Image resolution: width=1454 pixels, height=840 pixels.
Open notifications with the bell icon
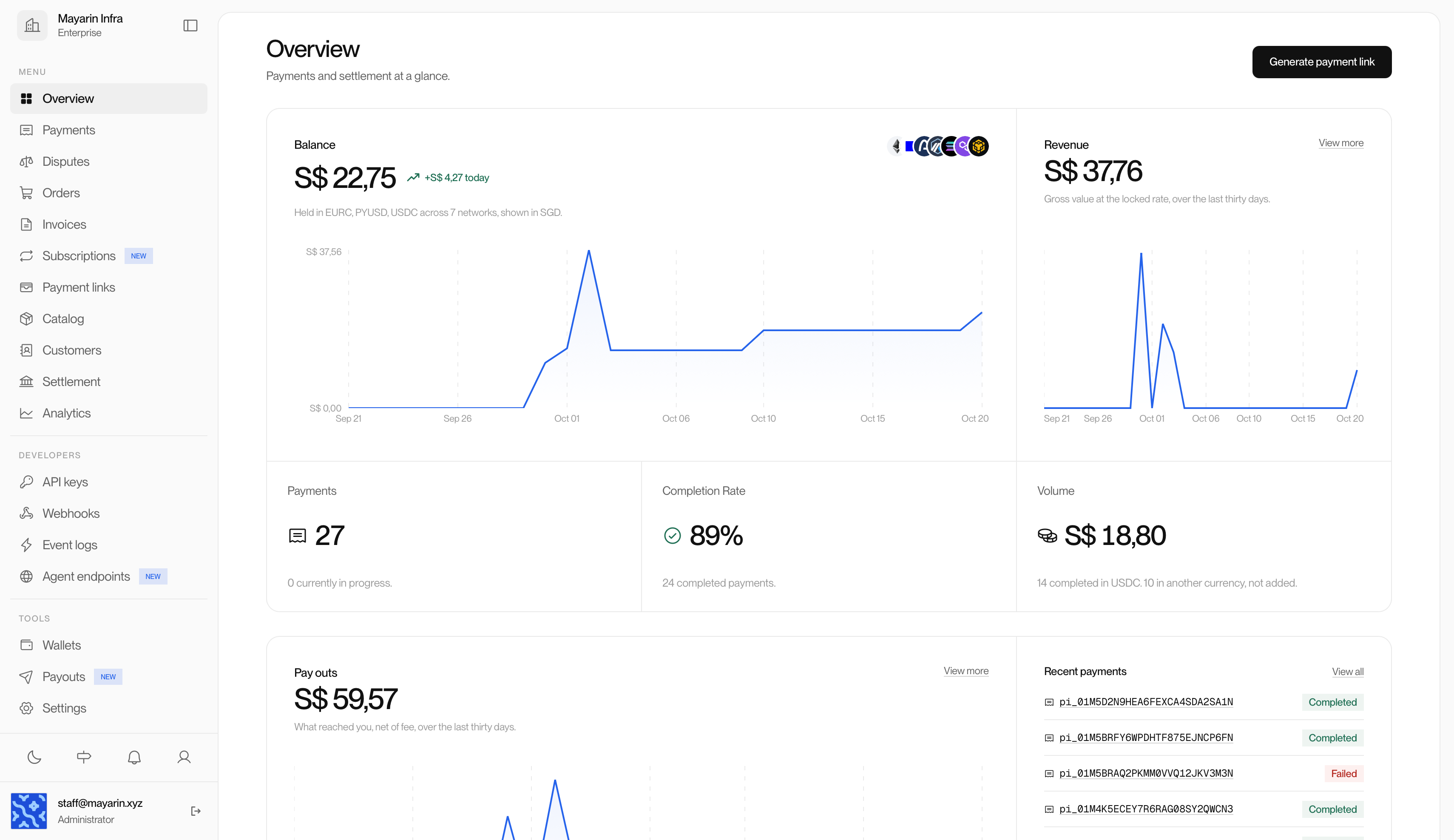pyautogui.click(x=134, y=757)
